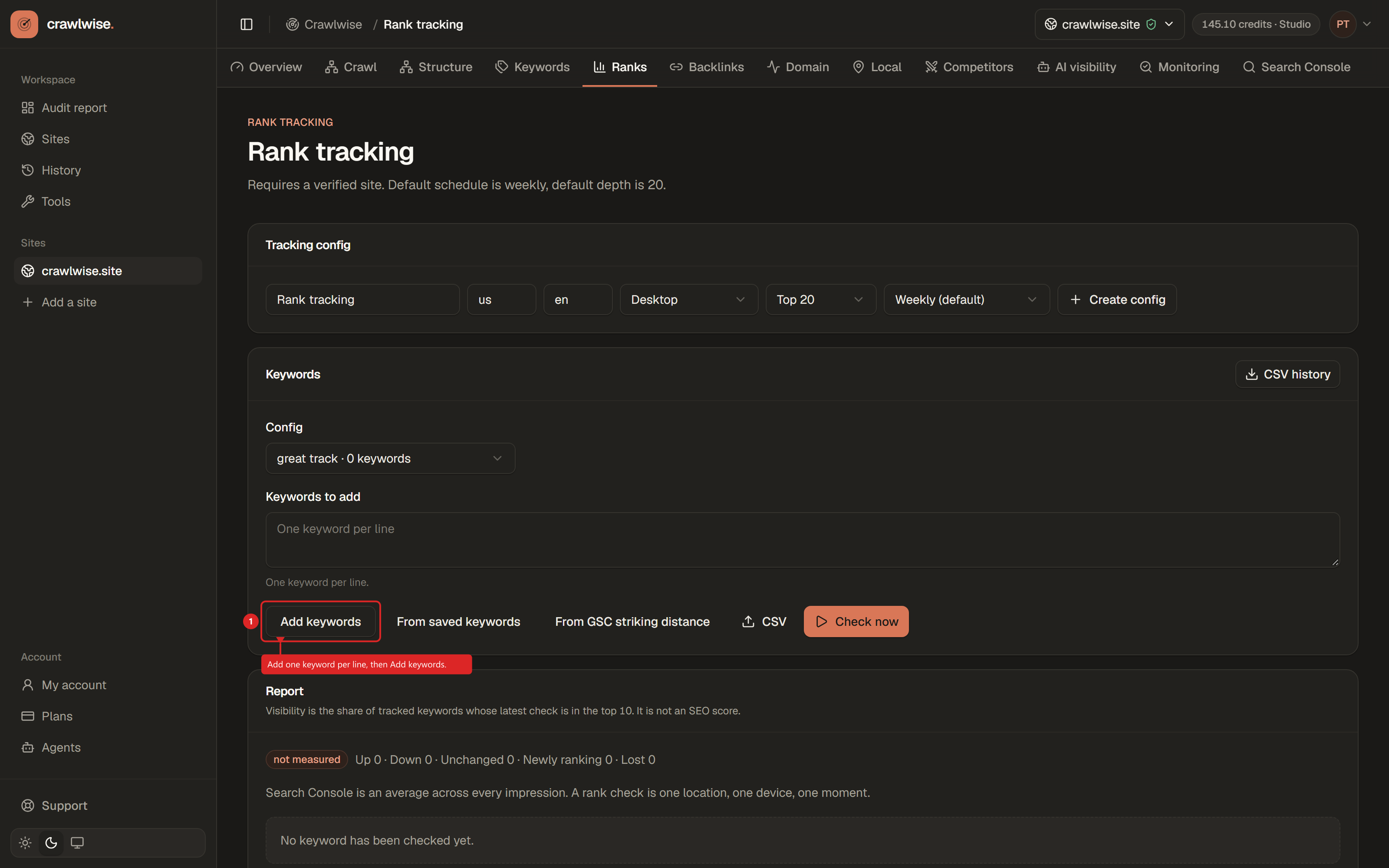Click the not measured status badge
The width and height of the screenshot is (1389, 868).
[x=306, y=759]
